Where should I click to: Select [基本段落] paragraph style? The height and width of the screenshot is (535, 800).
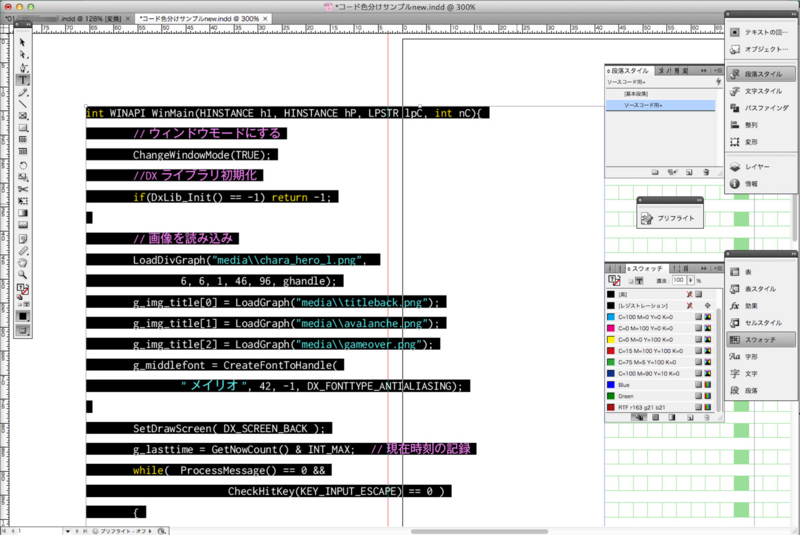660,94
